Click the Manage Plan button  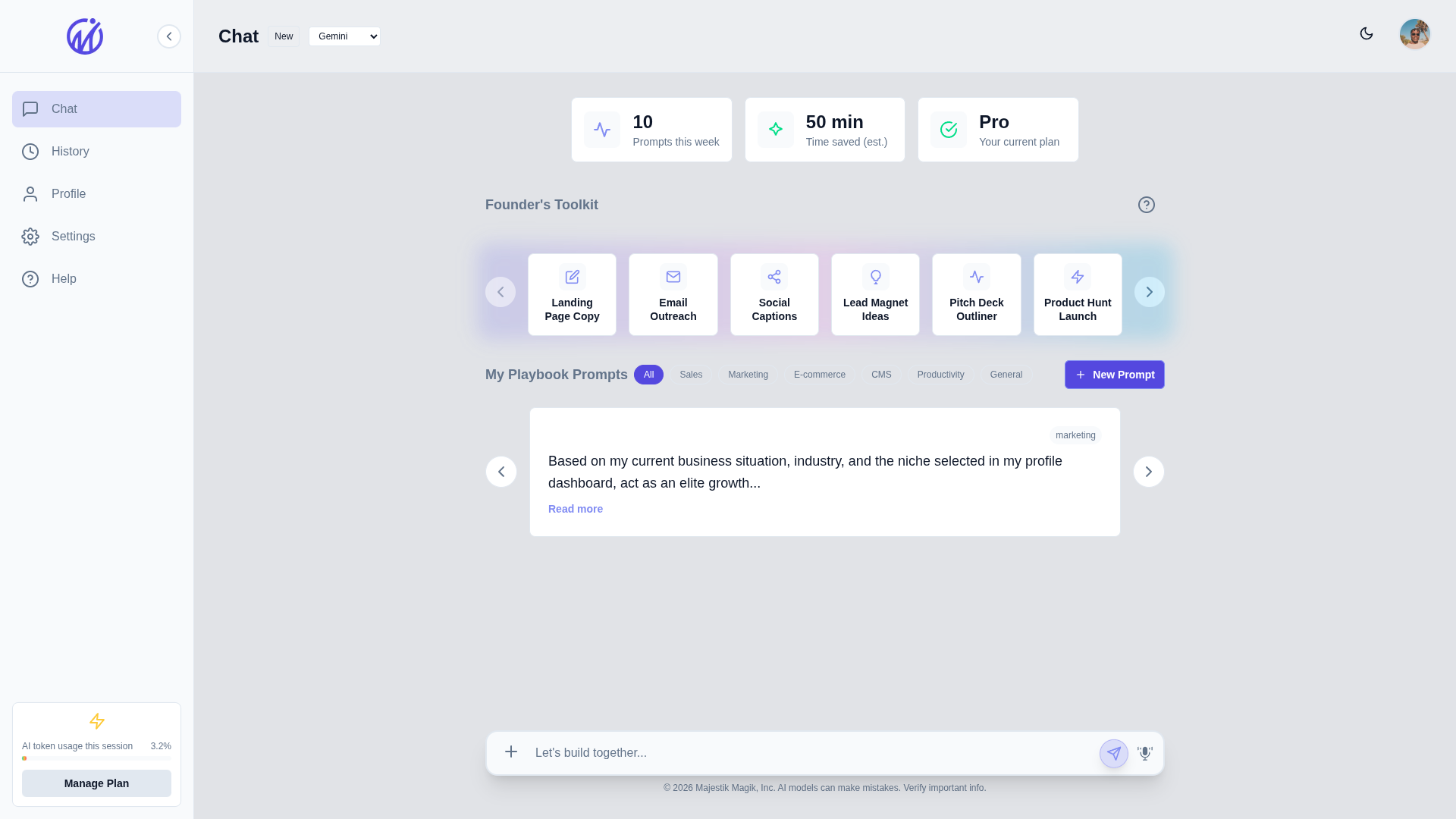[96, 783]
